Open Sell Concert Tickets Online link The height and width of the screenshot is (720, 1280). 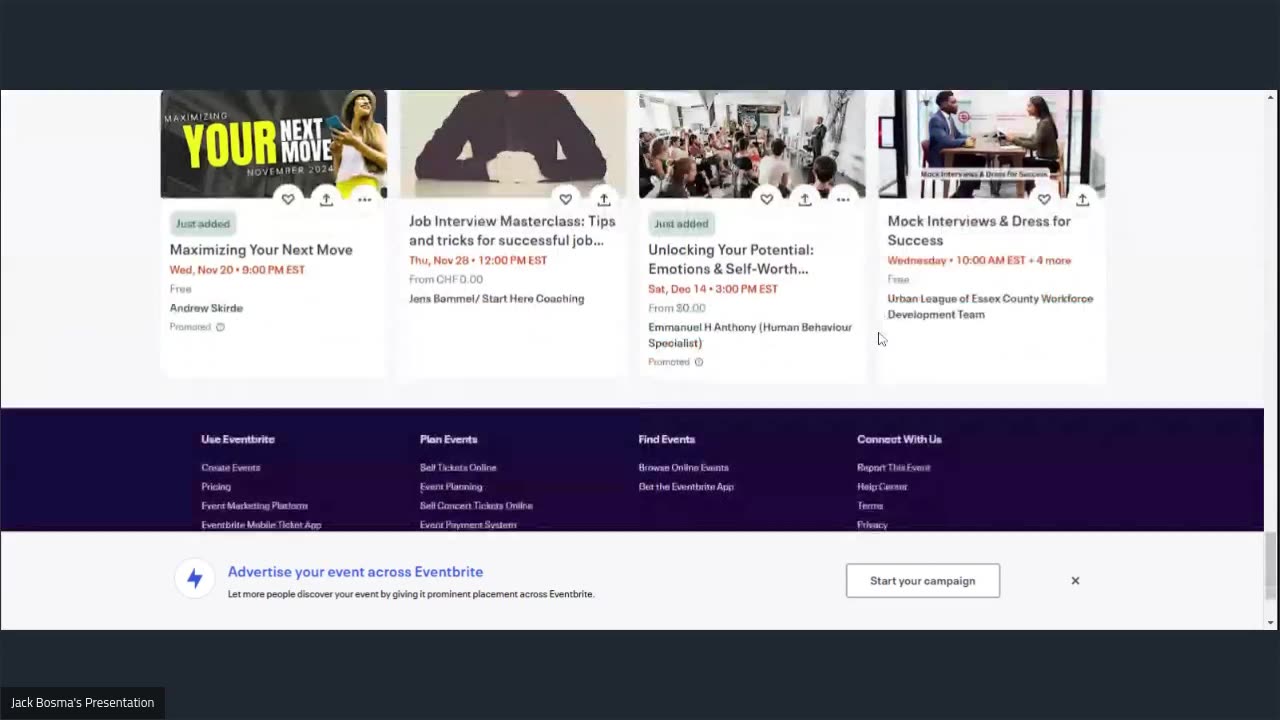[x=476, y=506]
